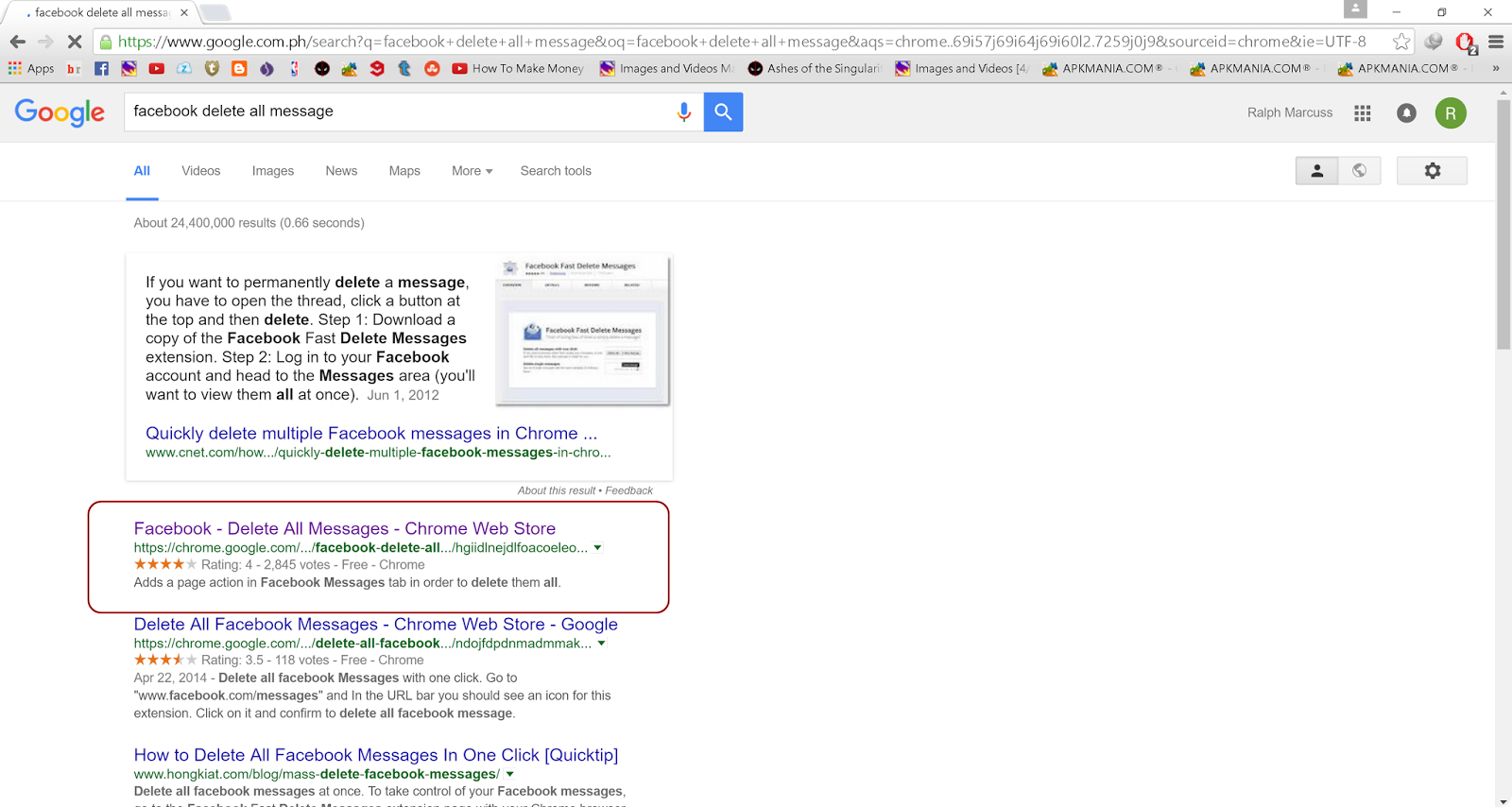
Task: Open Google notifications bell
Action: (x=1406, y=112)
